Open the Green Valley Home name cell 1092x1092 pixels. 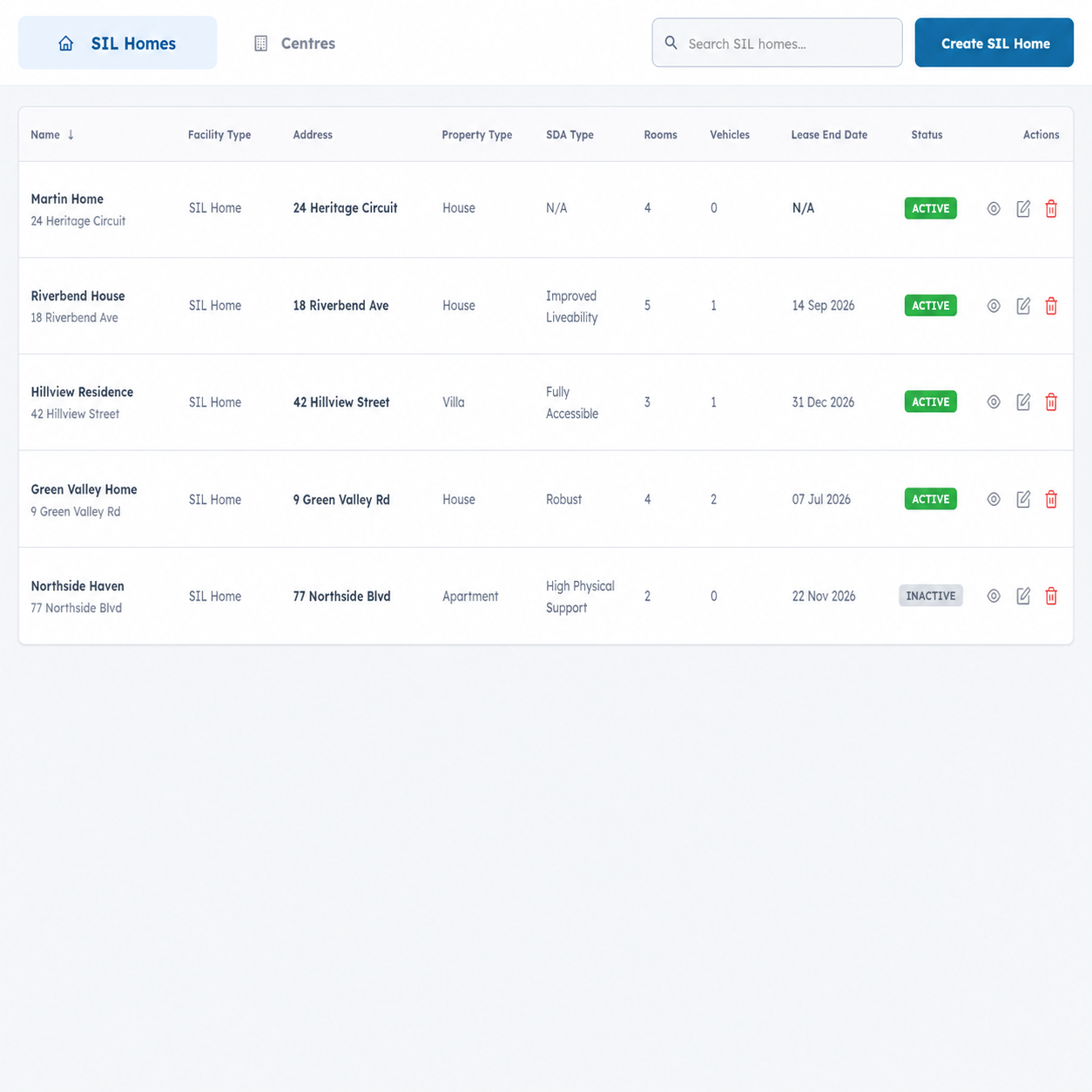[x=84, y=501]
